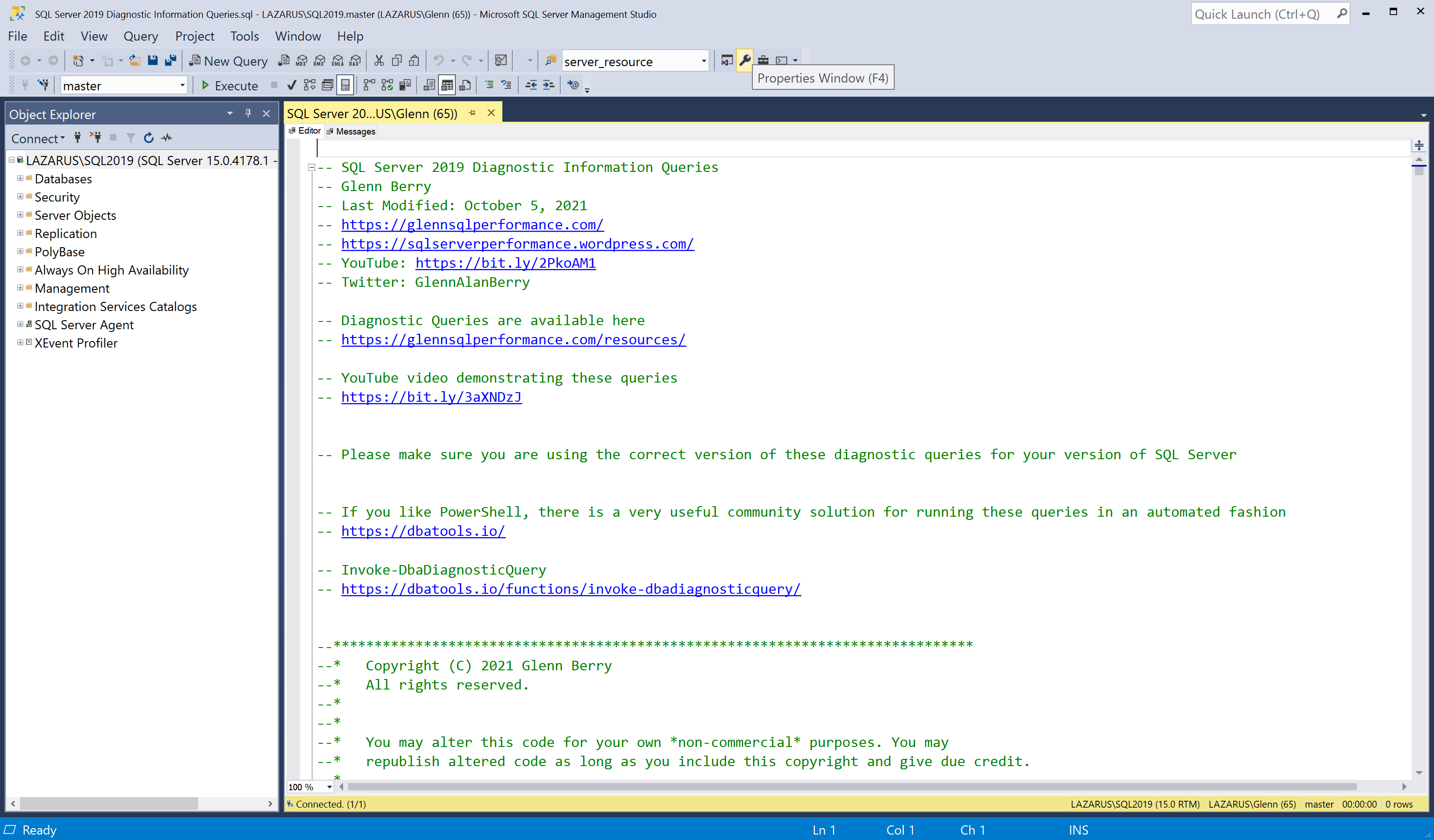Expand the Databases tree node

21,179
